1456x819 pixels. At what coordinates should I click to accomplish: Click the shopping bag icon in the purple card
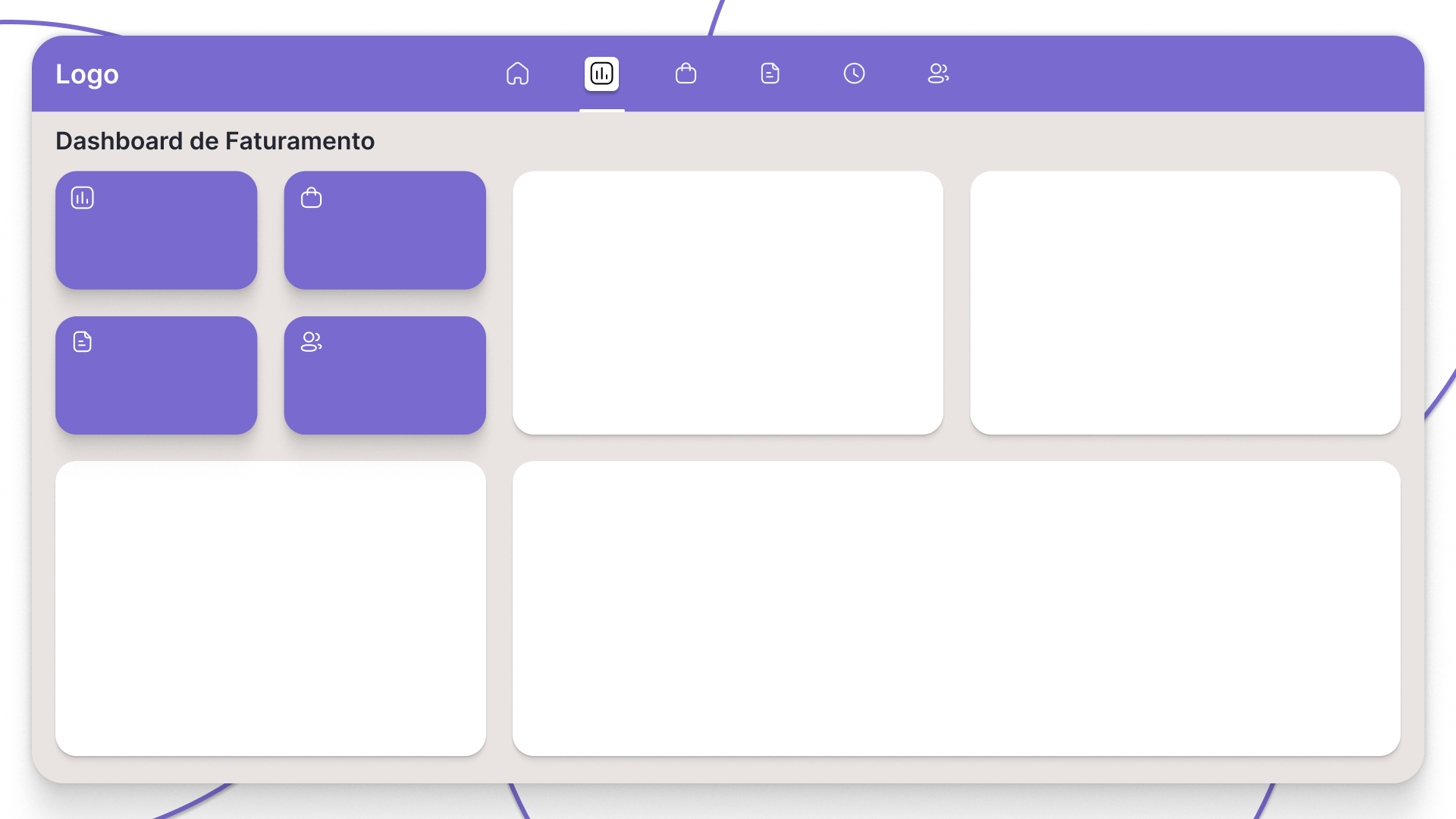311,198
